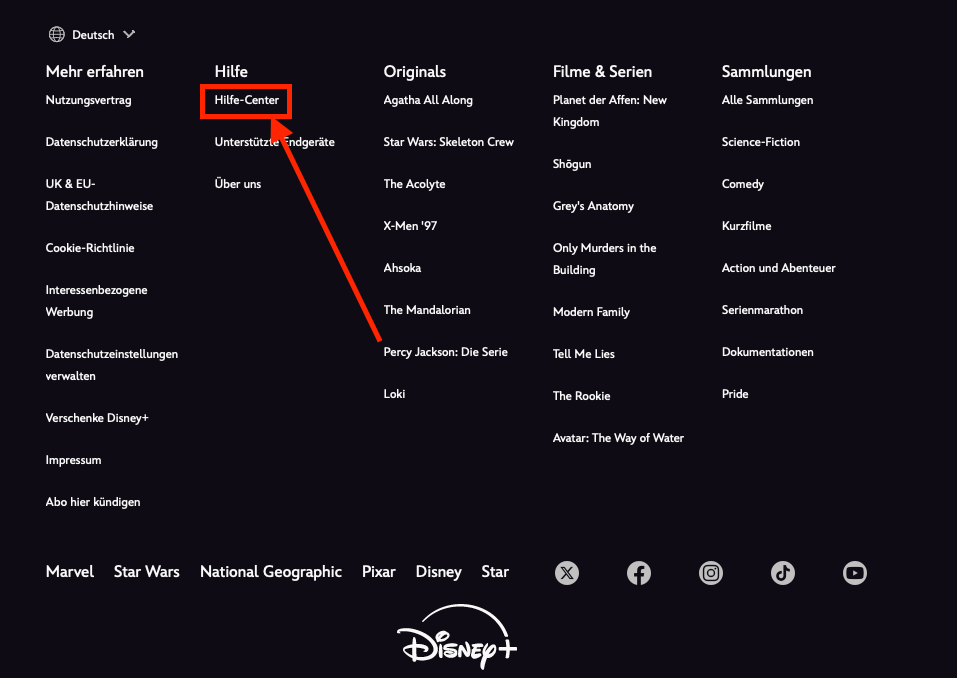957x678 pixels.
Task: Switch to the Pixar brand section
Action: coord(378,571)
